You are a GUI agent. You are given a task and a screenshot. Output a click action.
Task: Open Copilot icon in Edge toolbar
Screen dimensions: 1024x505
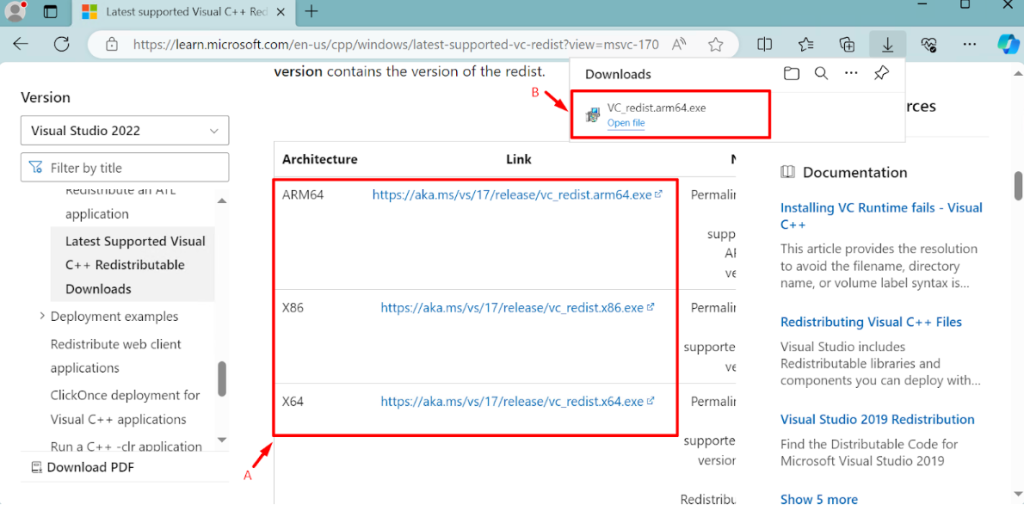(1007, 44)
